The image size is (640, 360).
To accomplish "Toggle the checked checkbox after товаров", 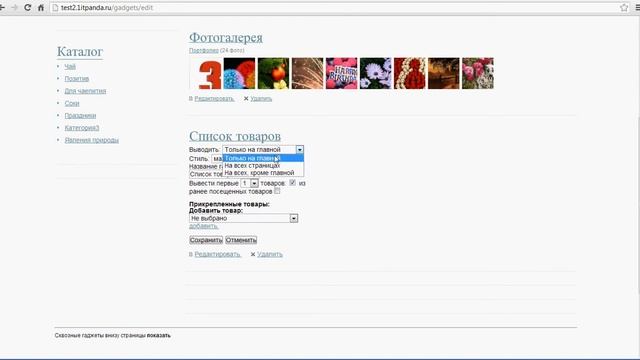I will coord(293,183).
